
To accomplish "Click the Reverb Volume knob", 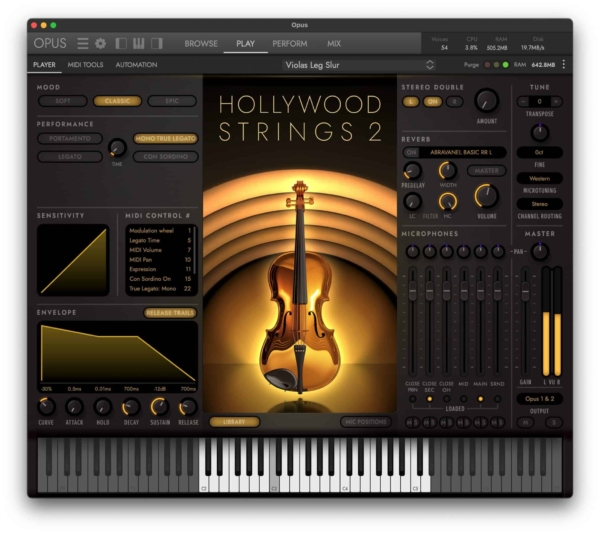I will tap(486, 196).
